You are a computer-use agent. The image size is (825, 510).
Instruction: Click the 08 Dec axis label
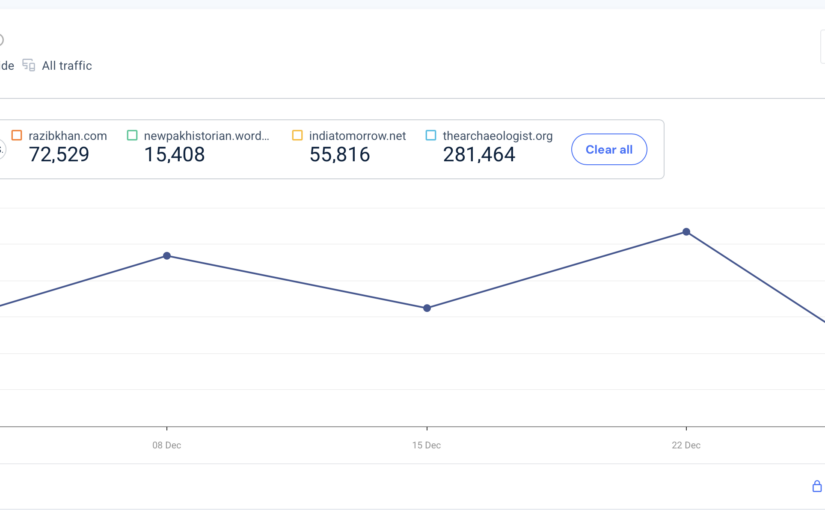[166, 445]
